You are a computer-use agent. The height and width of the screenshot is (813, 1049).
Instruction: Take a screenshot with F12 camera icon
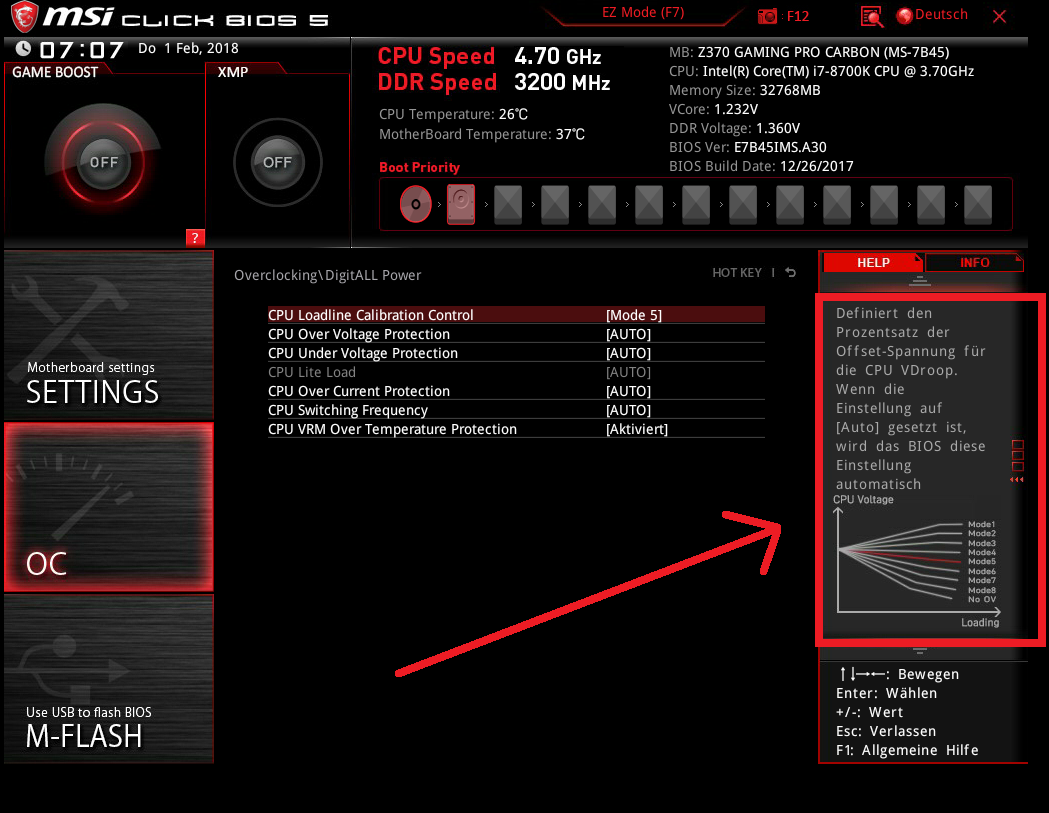coord(767,16)
